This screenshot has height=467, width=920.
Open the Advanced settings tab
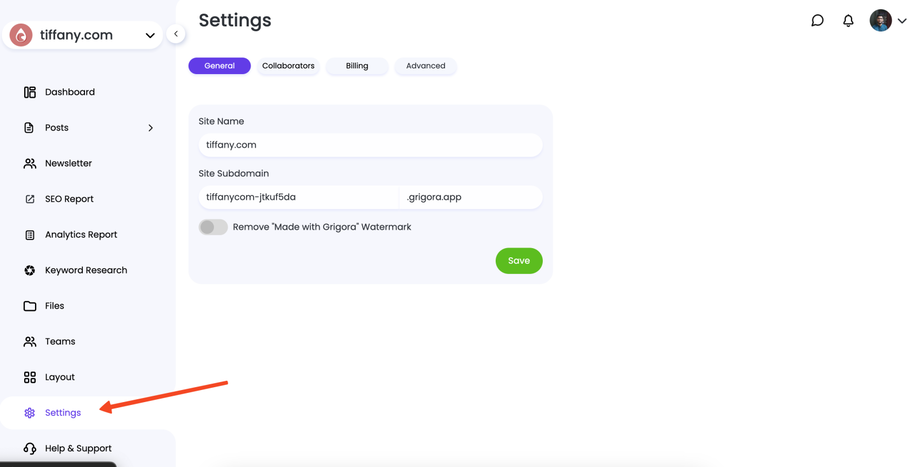[425, 66]
